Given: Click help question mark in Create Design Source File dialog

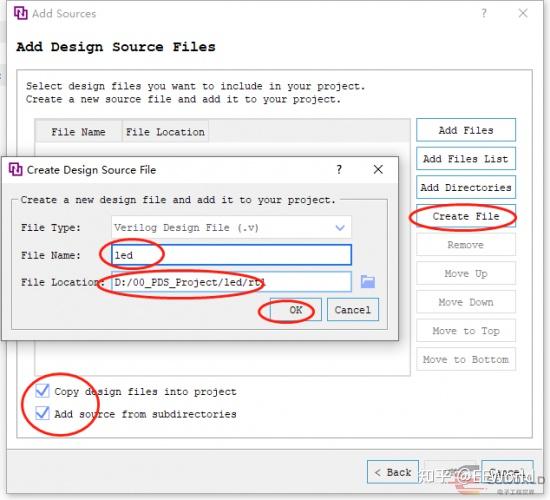Looking at the screenshot, I should 339,170.
